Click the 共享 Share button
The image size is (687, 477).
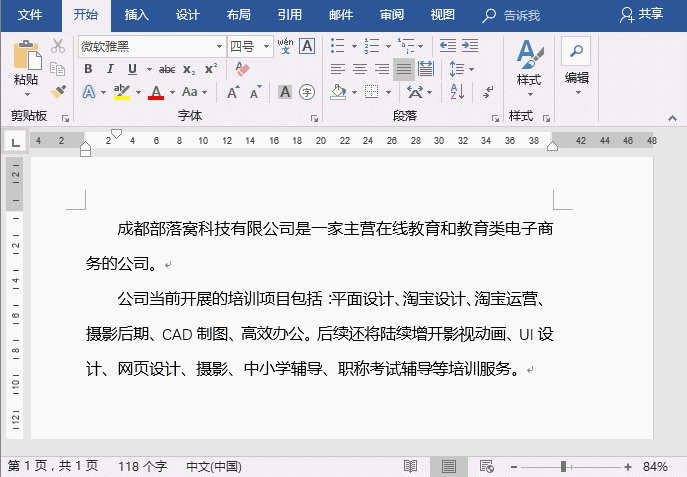pos(641,14)
